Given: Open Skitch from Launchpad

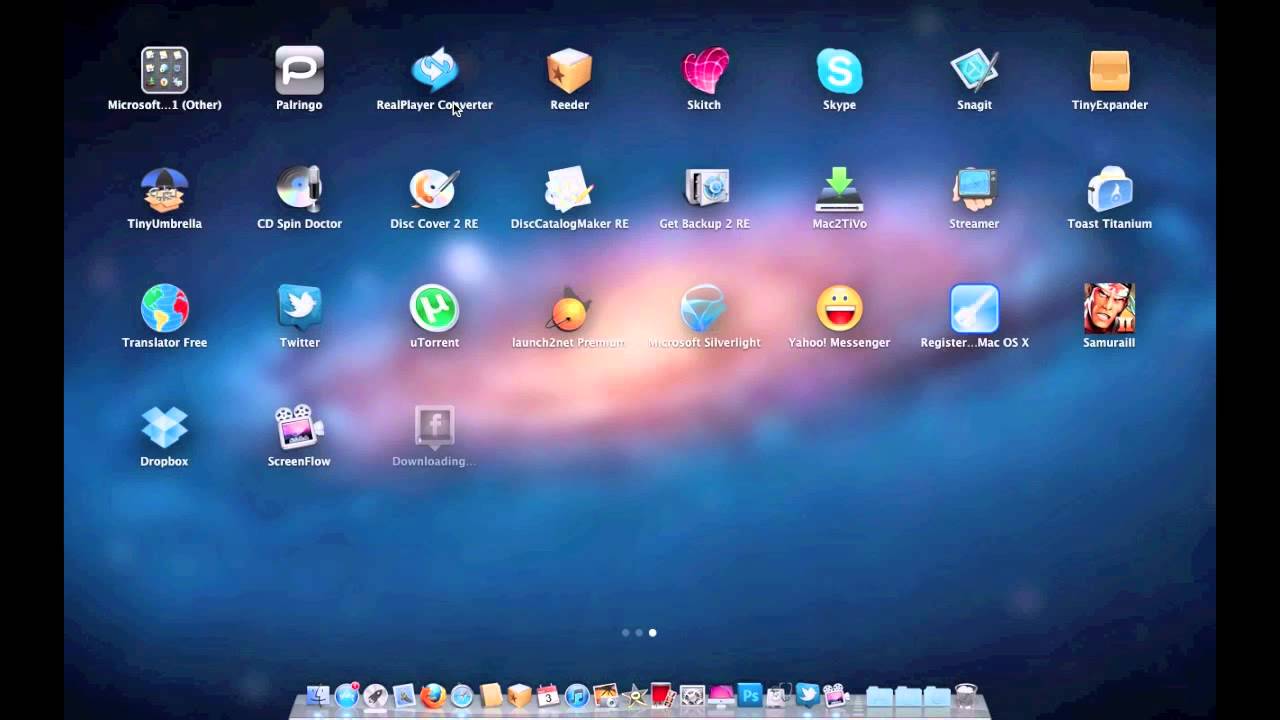Looking at the screenshot, I should pyautogui.click(x=704, y=71).
